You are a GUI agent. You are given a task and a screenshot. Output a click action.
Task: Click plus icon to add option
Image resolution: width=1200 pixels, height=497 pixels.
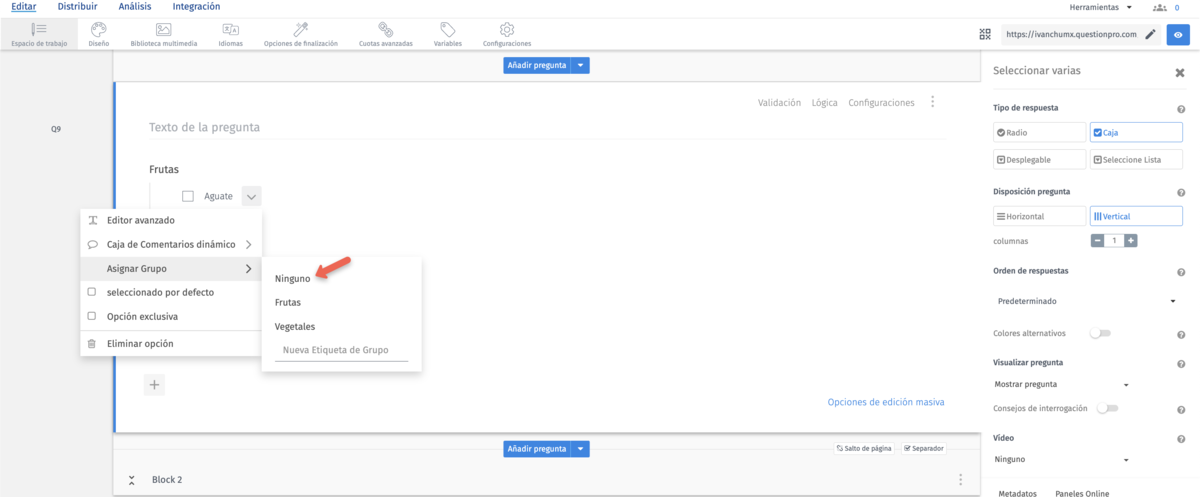(154, 384)
